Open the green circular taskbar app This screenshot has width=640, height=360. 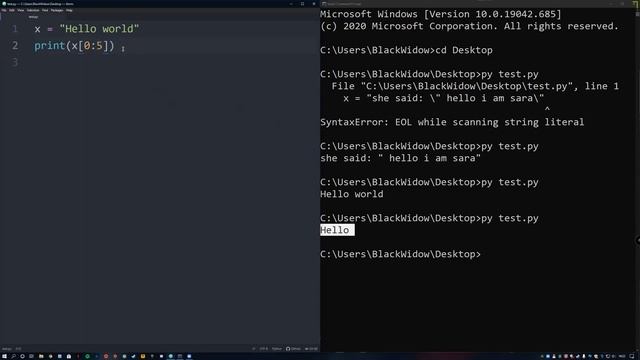87,356
